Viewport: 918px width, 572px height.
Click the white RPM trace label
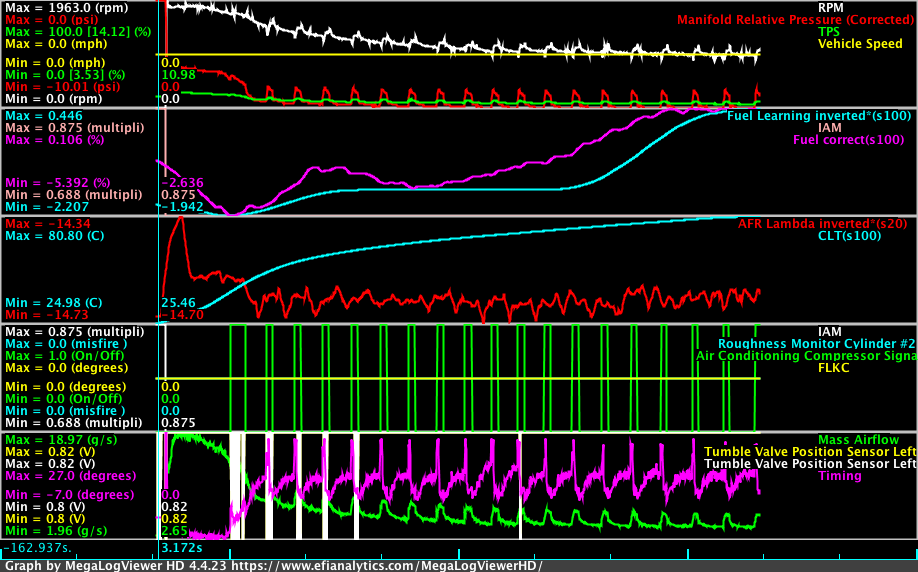pyautogui.click(x=831, y=7)
